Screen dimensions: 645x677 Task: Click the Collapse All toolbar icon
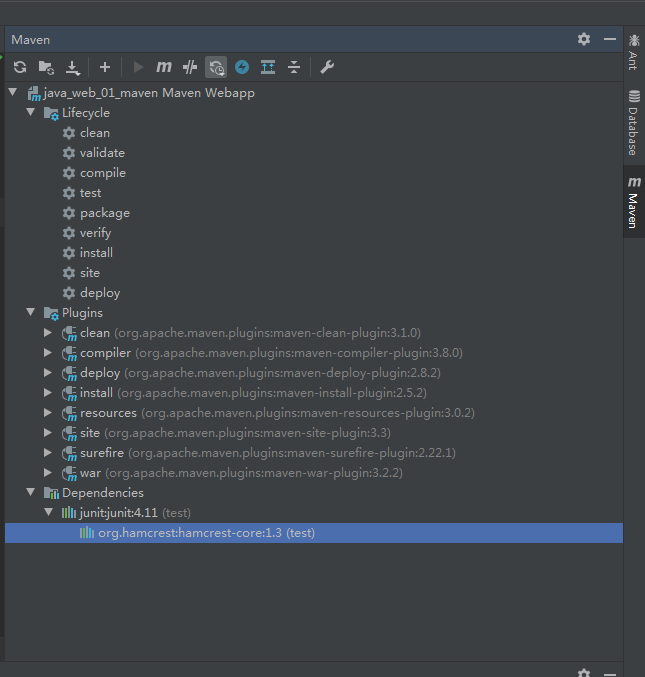tap(294, 67)
